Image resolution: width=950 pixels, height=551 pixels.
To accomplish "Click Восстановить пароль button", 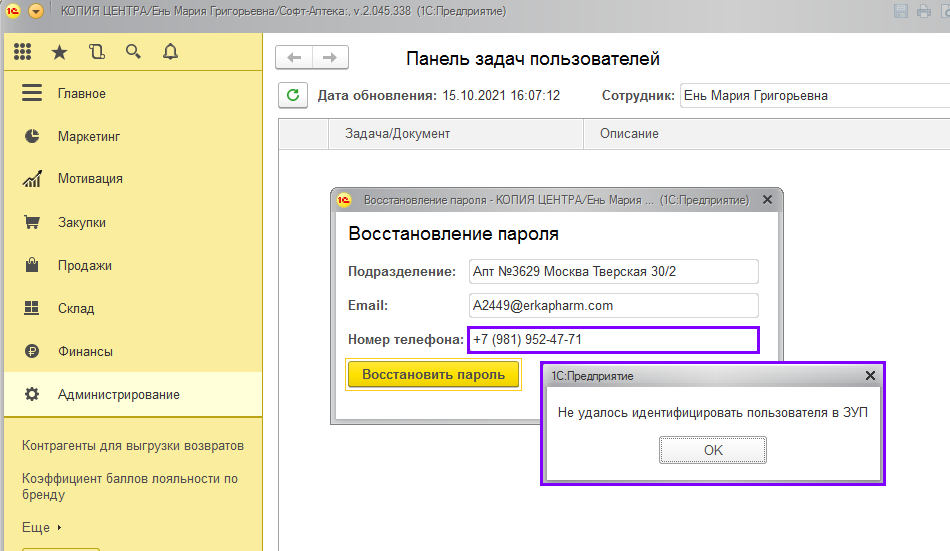I will (433, 374).
